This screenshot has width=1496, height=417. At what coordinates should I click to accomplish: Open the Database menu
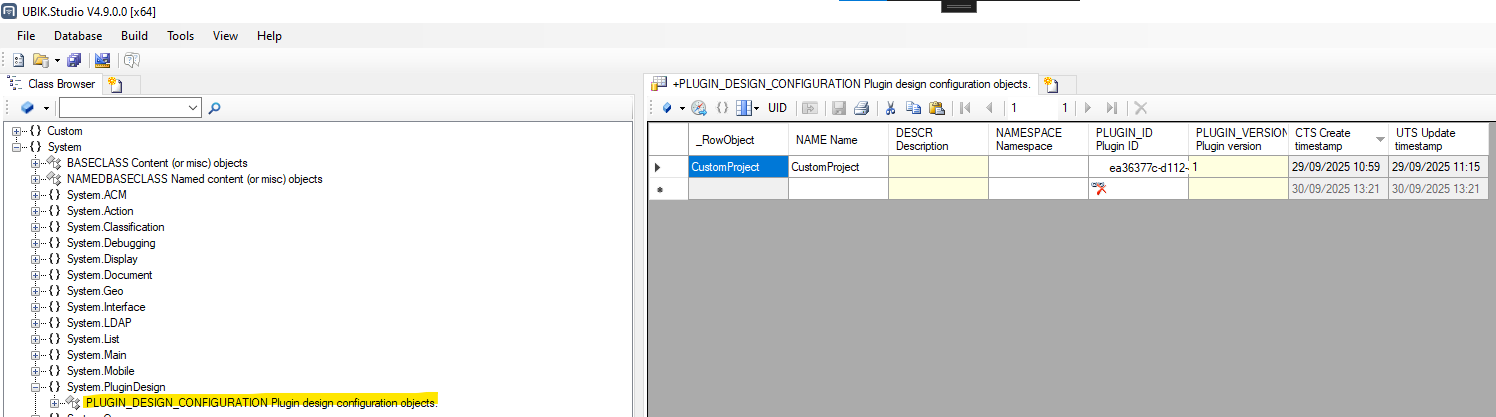(x=78, y=36)
